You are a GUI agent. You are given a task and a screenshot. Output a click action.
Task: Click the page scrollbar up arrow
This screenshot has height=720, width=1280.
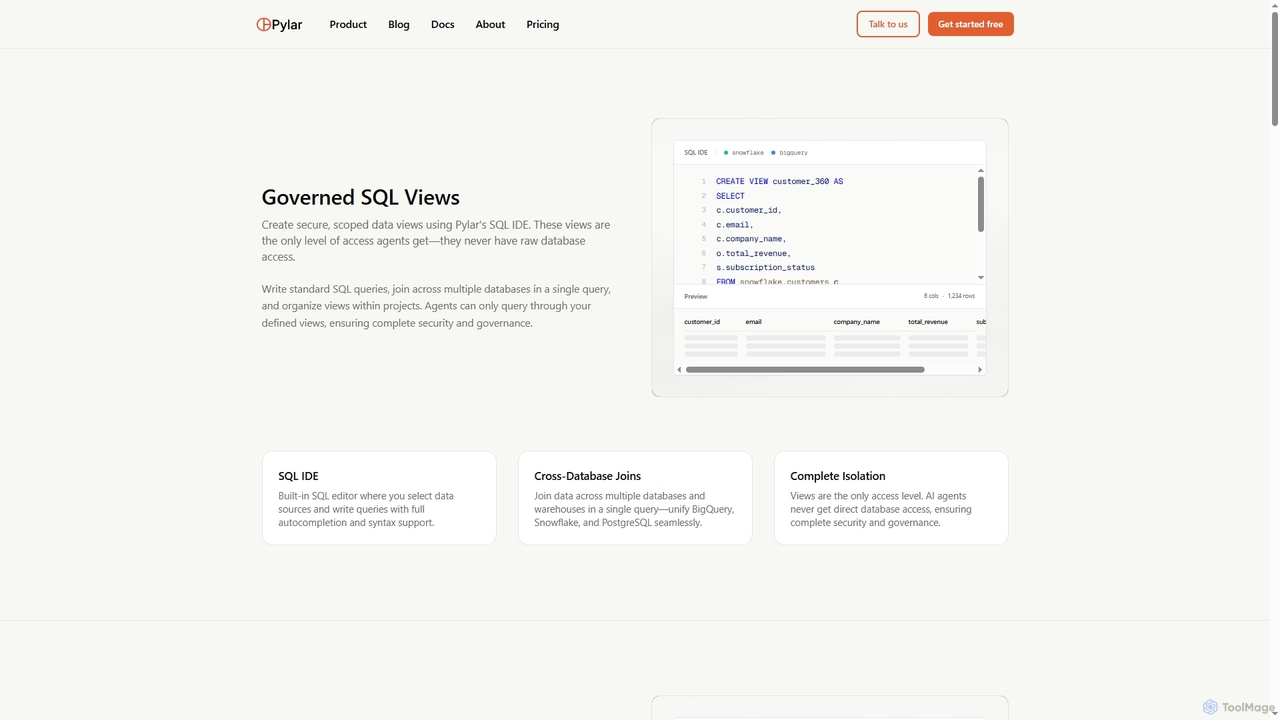point(1274,6)
